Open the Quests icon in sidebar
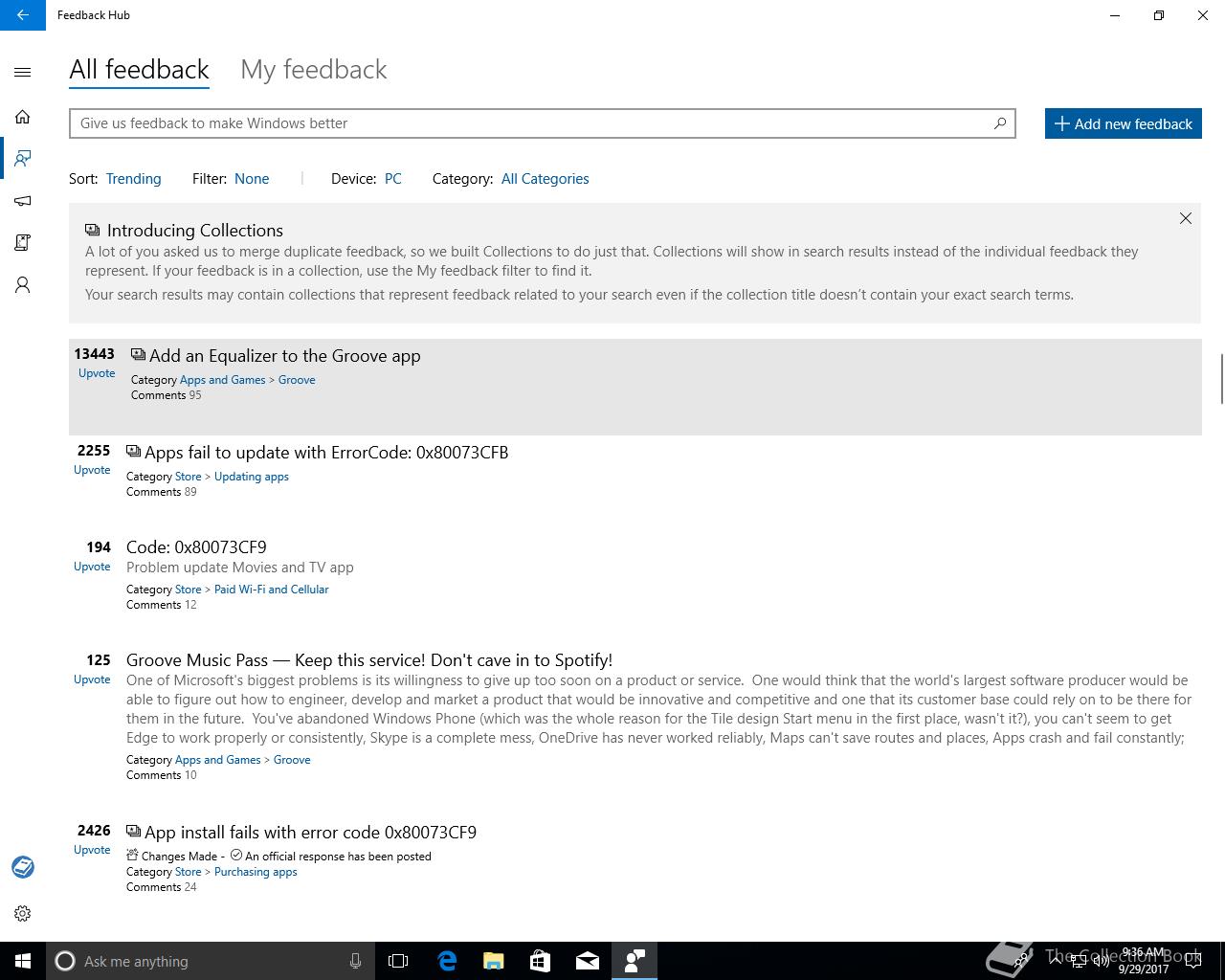 click(23, 243)
